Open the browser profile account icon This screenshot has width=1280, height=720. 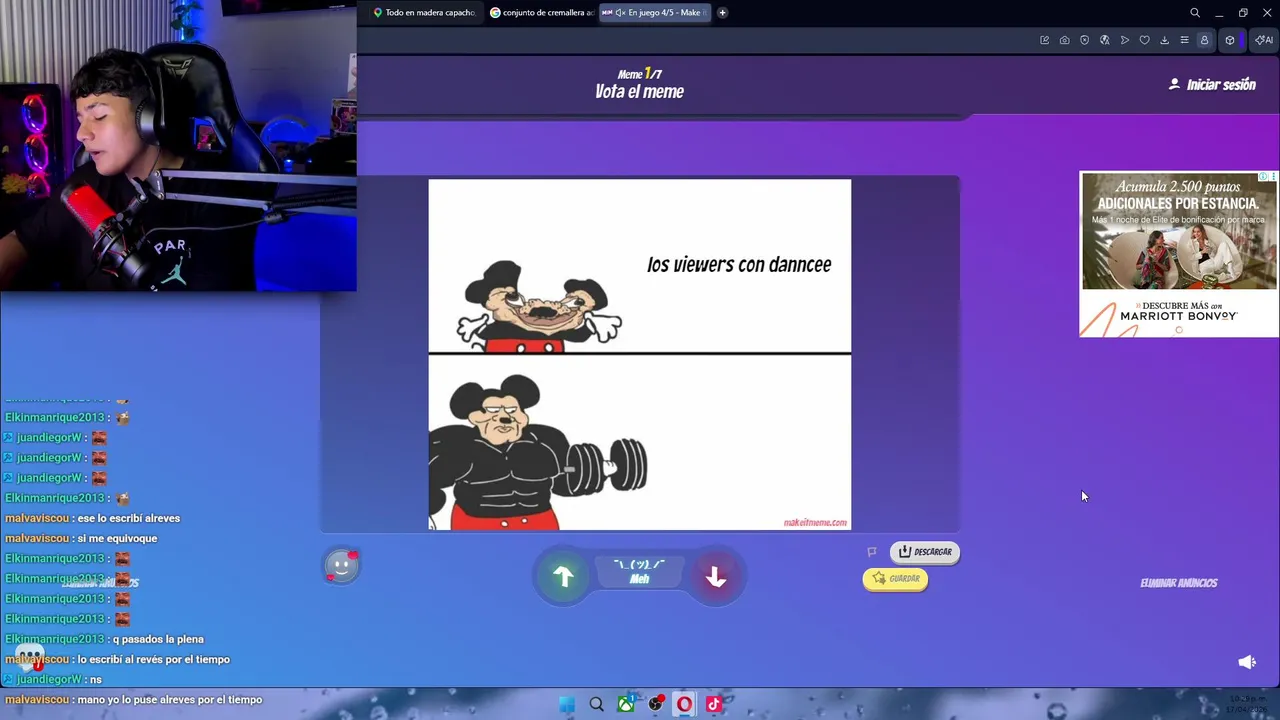click(1204, 40)
